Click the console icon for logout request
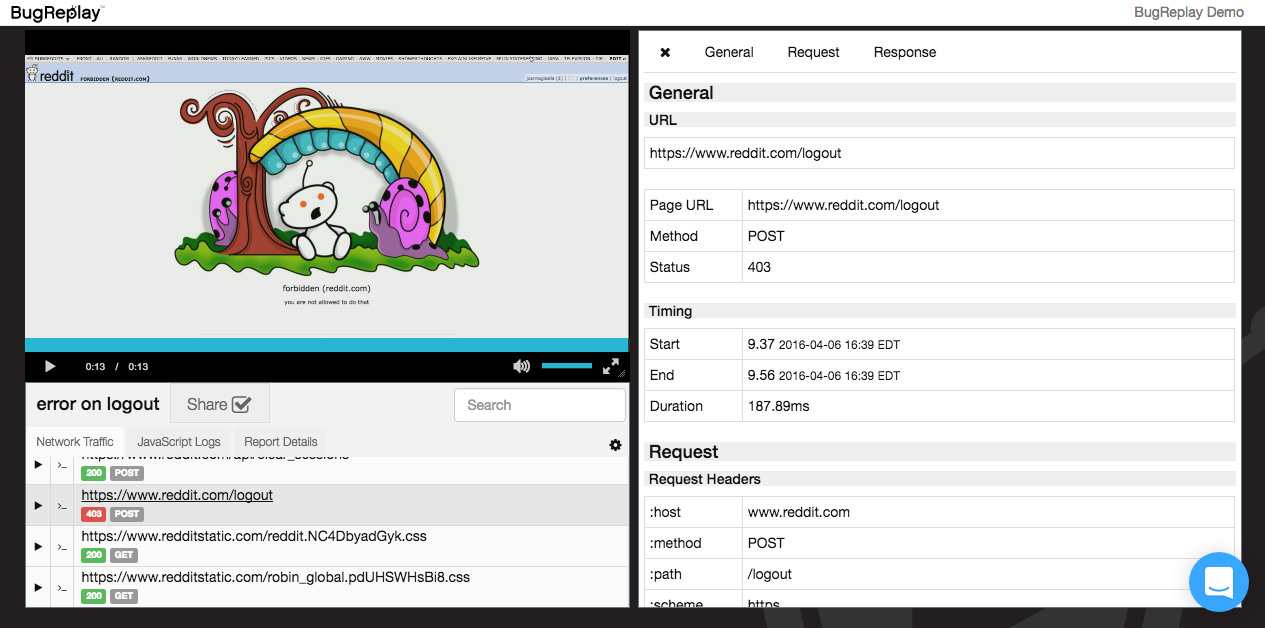Screen dimensions: 1265x628 (x=61, y=506)
